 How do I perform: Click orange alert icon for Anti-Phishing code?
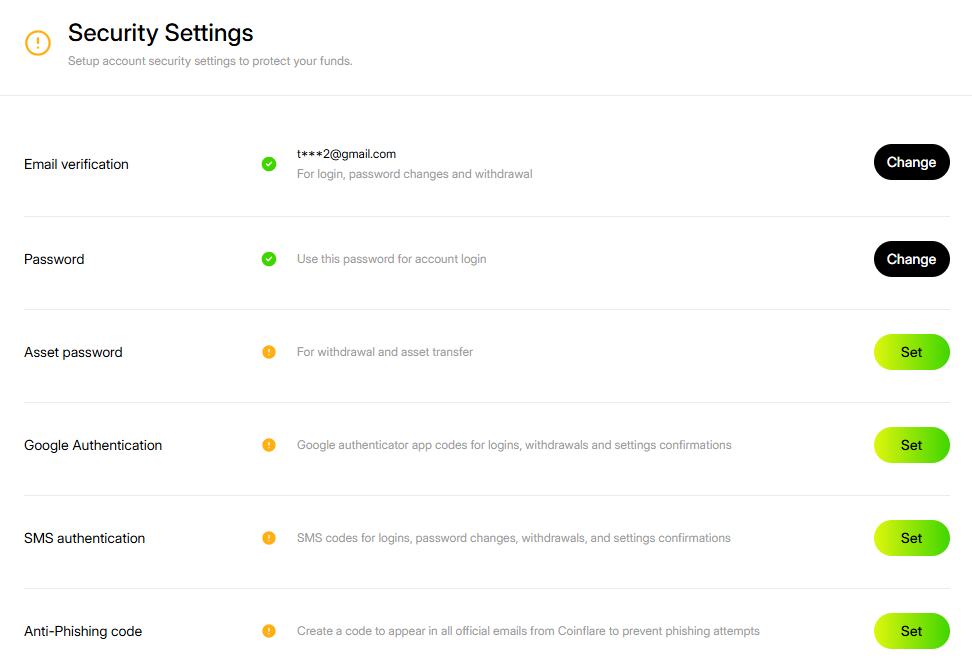[268, 631]
